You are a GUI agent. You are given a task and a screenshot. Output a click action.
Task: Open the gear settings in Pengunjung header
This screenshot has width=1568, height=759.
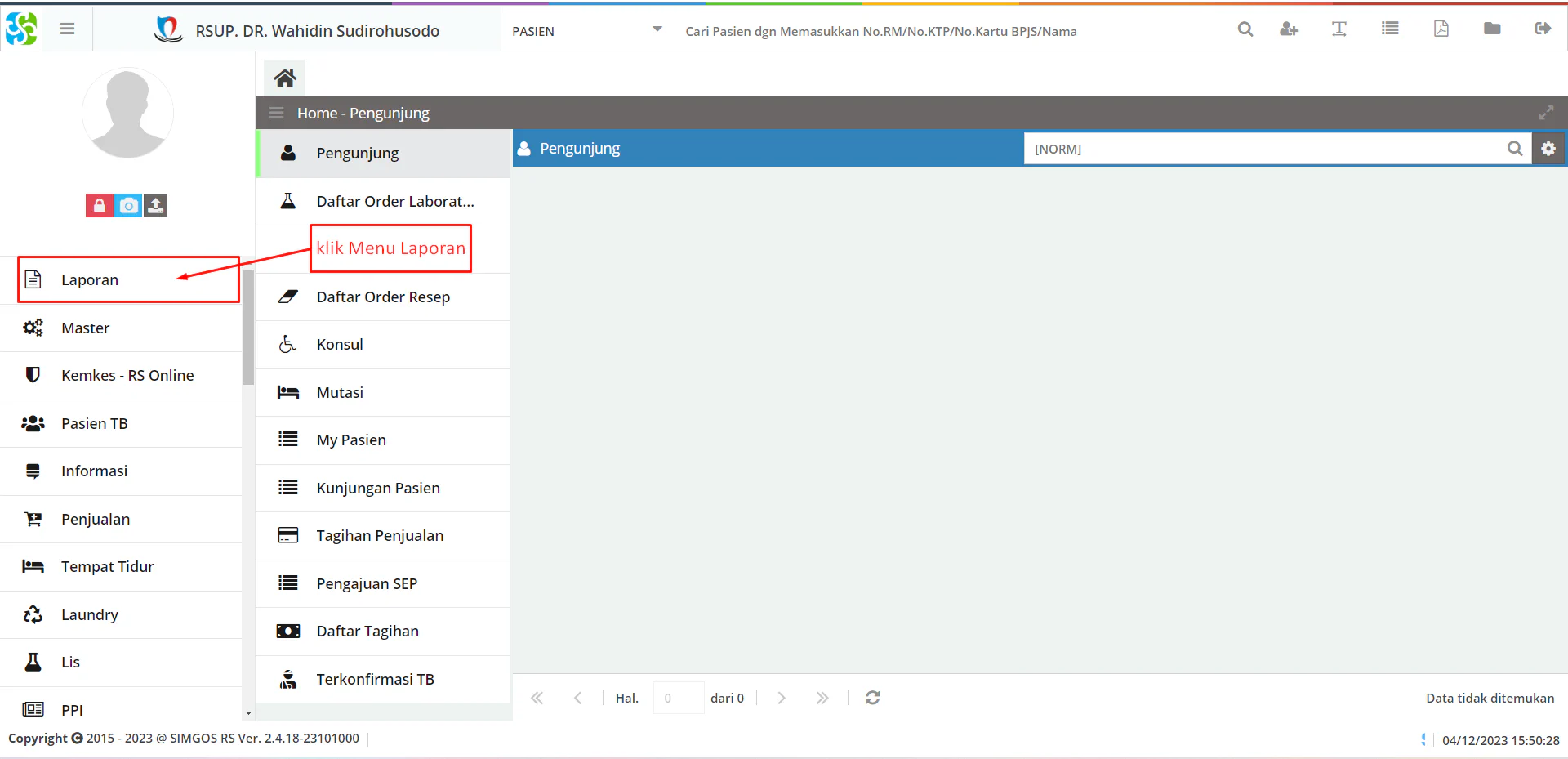point(1548,149)
